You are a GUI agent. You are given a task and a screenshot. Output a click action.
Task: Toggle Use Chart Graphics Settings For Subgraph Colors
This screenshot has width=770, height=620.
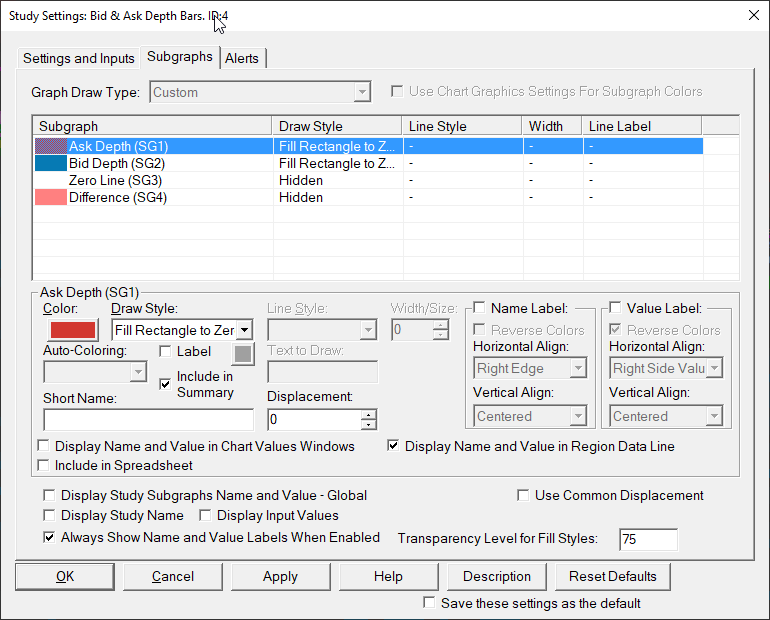[x=397, y=91]
